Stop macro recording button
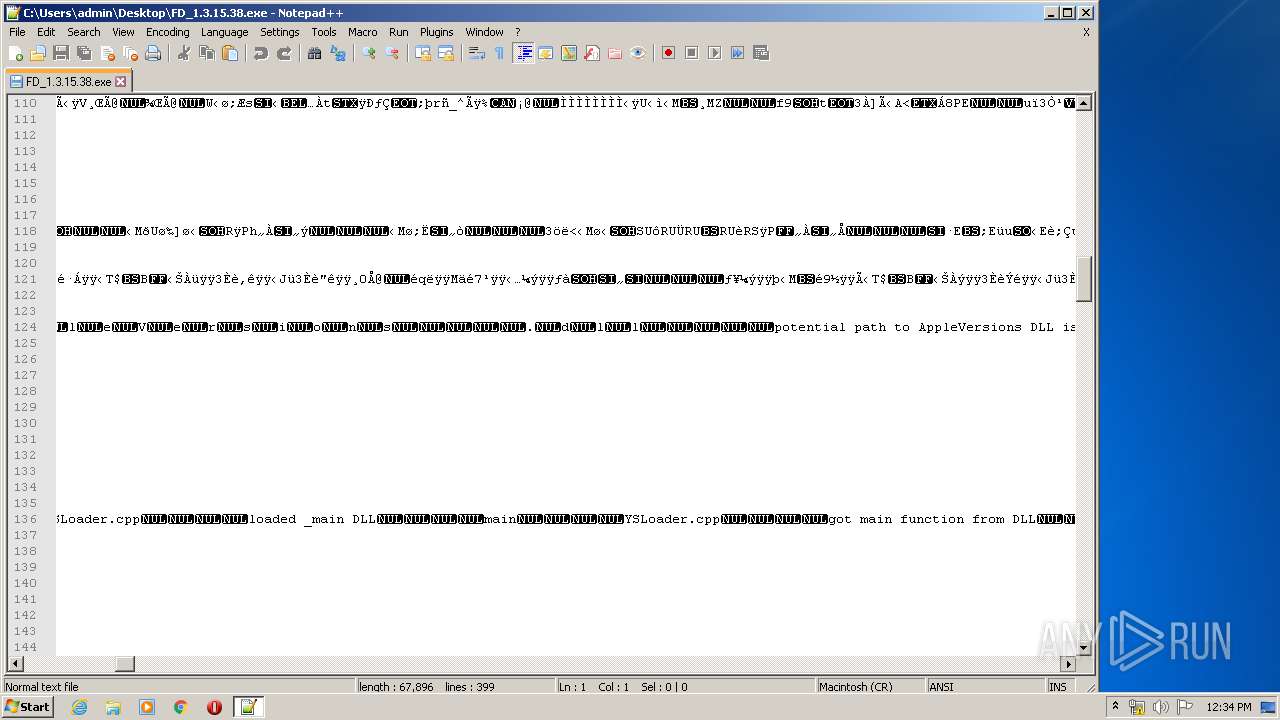1280x720 pixels. [x=691, y=53]
